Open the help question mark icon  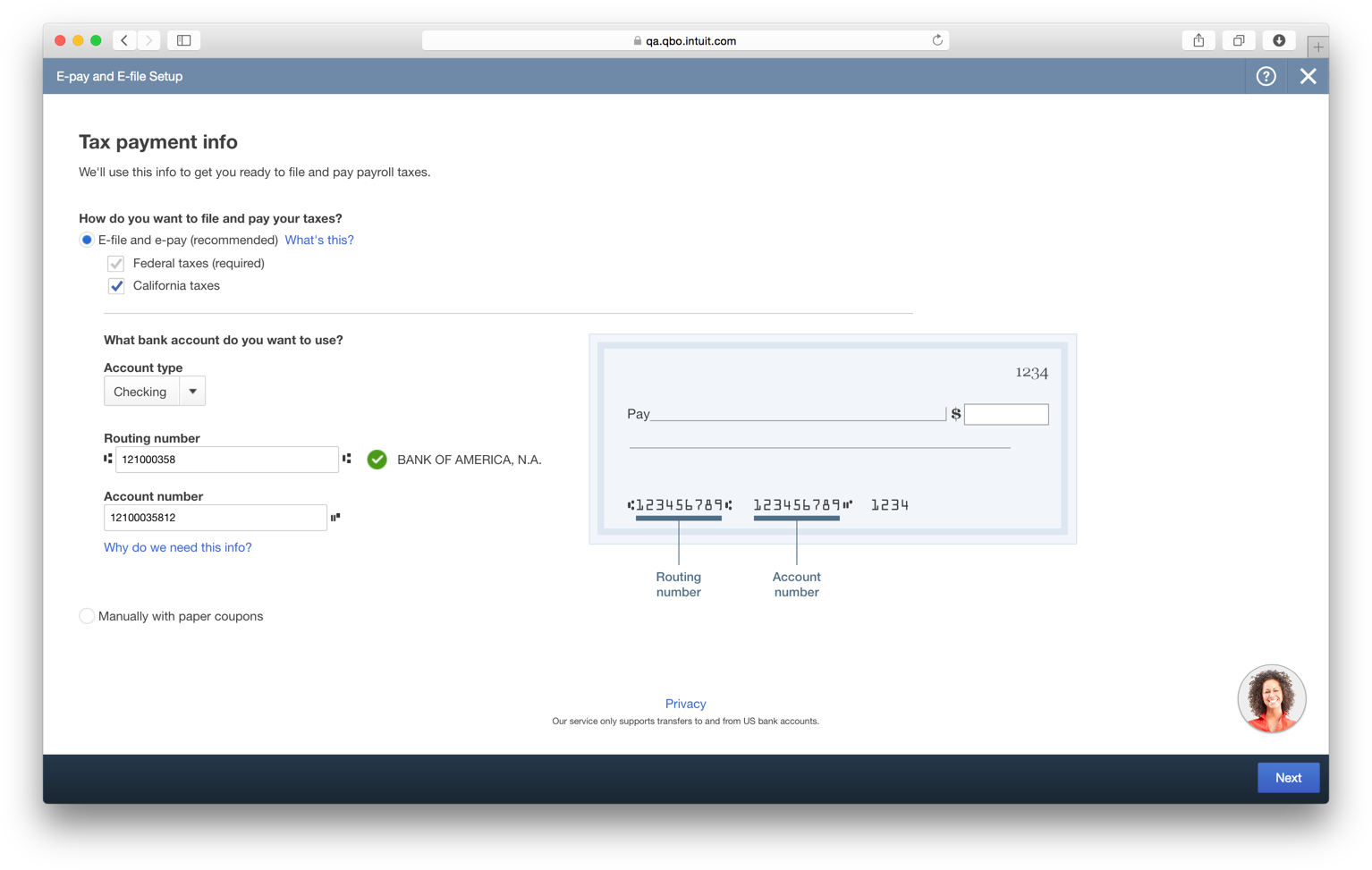tap(1266, 76)
